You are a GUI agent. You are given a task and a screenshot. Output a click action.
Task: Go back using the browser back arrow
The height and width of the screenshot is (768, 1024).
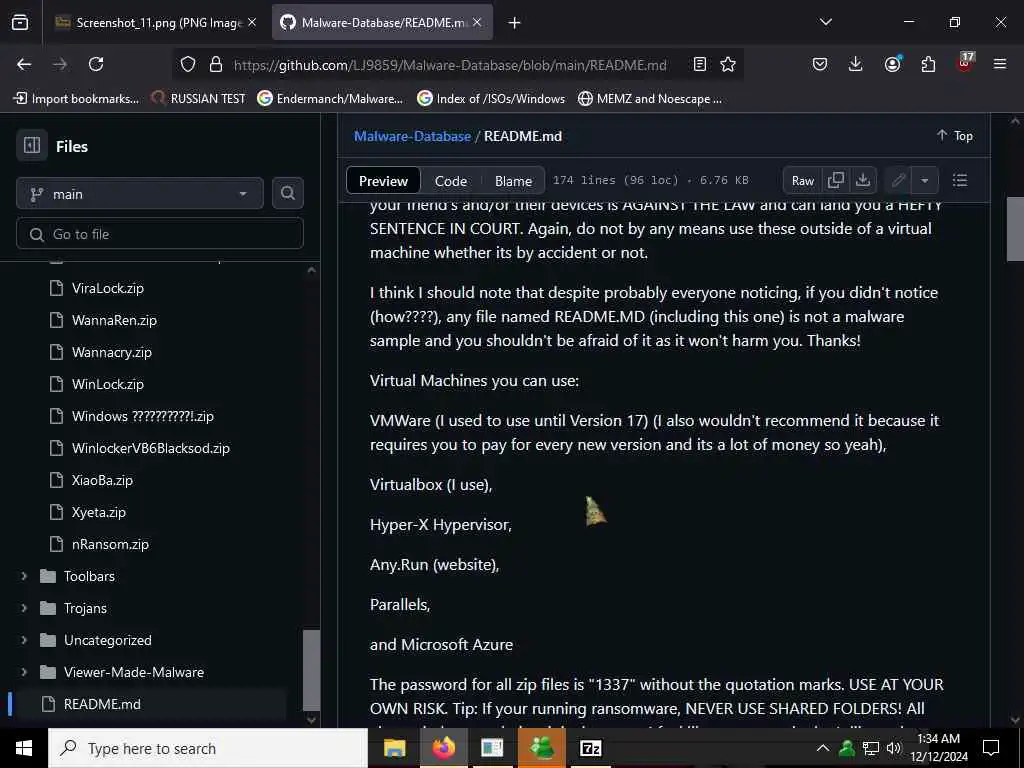tap(24, 64)
